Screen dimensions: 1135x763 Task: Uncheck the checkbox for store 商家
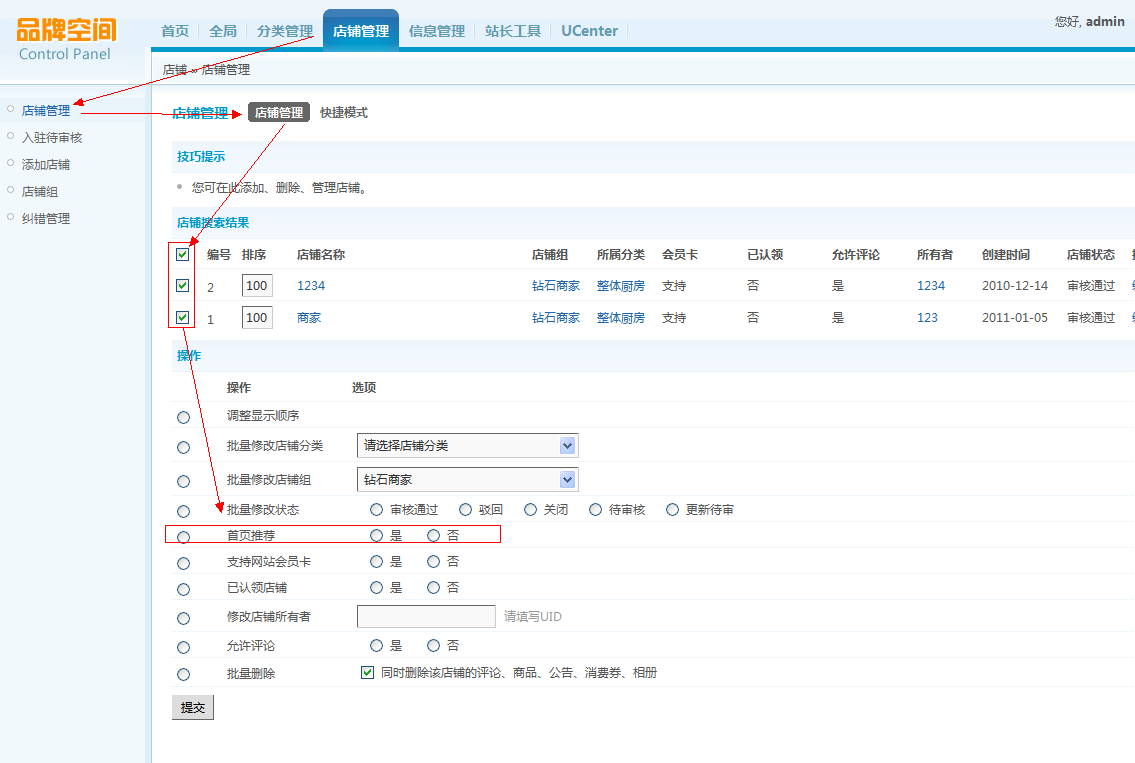click(182, 318)
